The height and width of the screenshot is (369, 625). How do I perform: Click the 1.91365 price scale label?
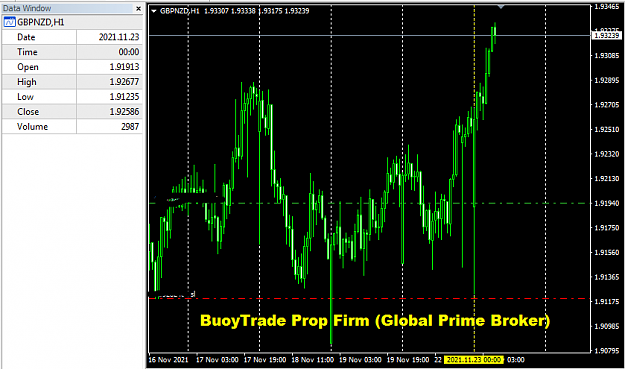click(x=607, y=277)
